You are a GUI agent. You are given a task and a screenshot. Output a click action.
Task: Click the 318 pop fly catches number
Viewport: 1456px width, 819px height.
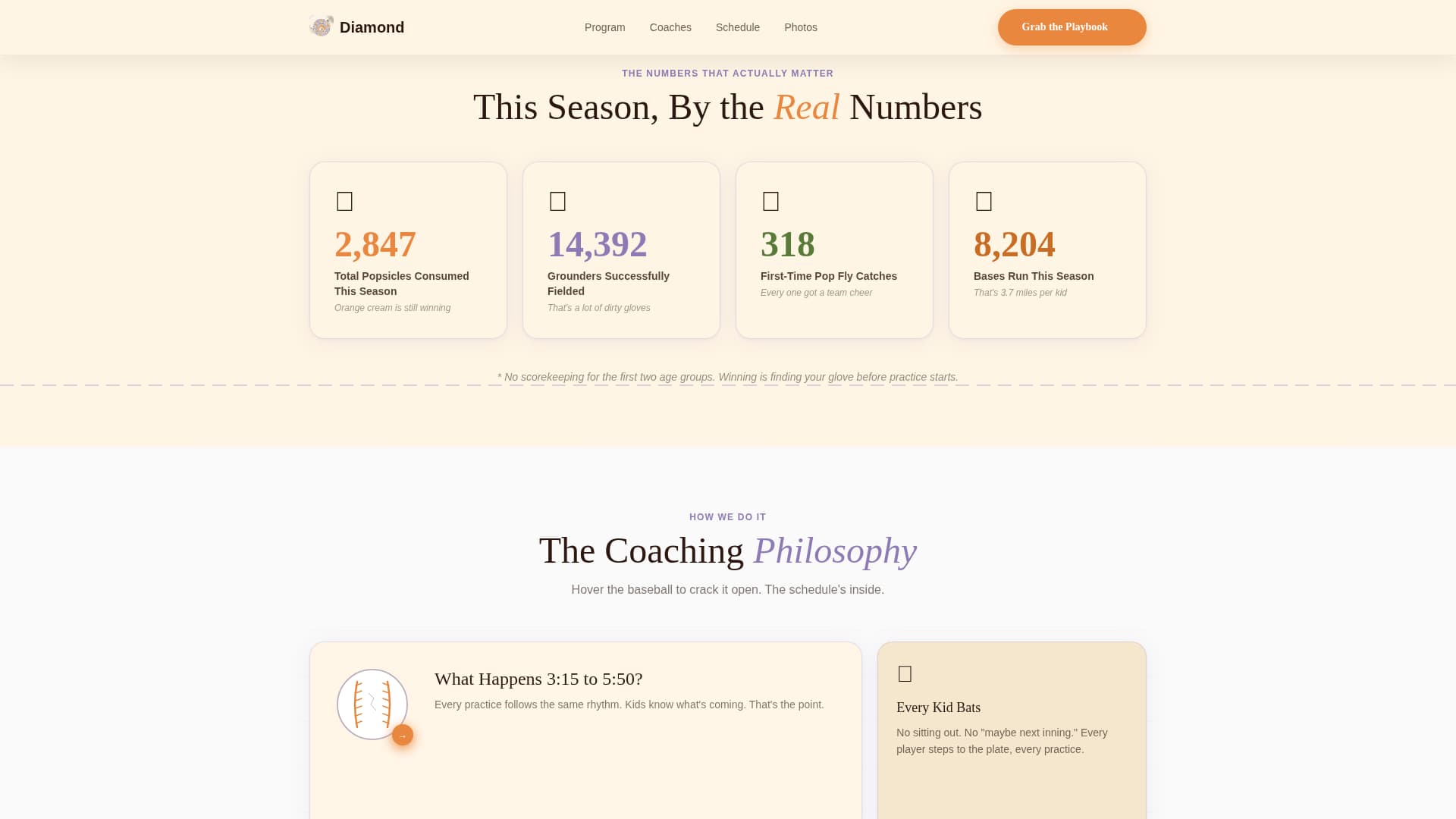[787, 244]
